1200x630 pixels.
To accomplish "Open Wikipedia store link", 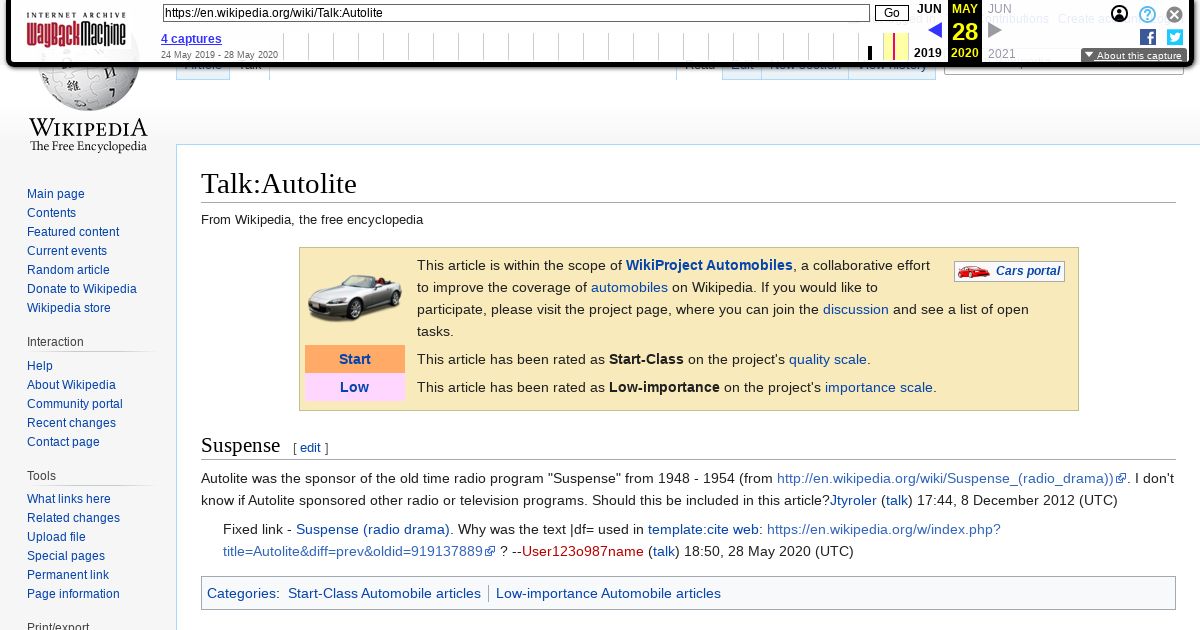I will tap(69, 308).
